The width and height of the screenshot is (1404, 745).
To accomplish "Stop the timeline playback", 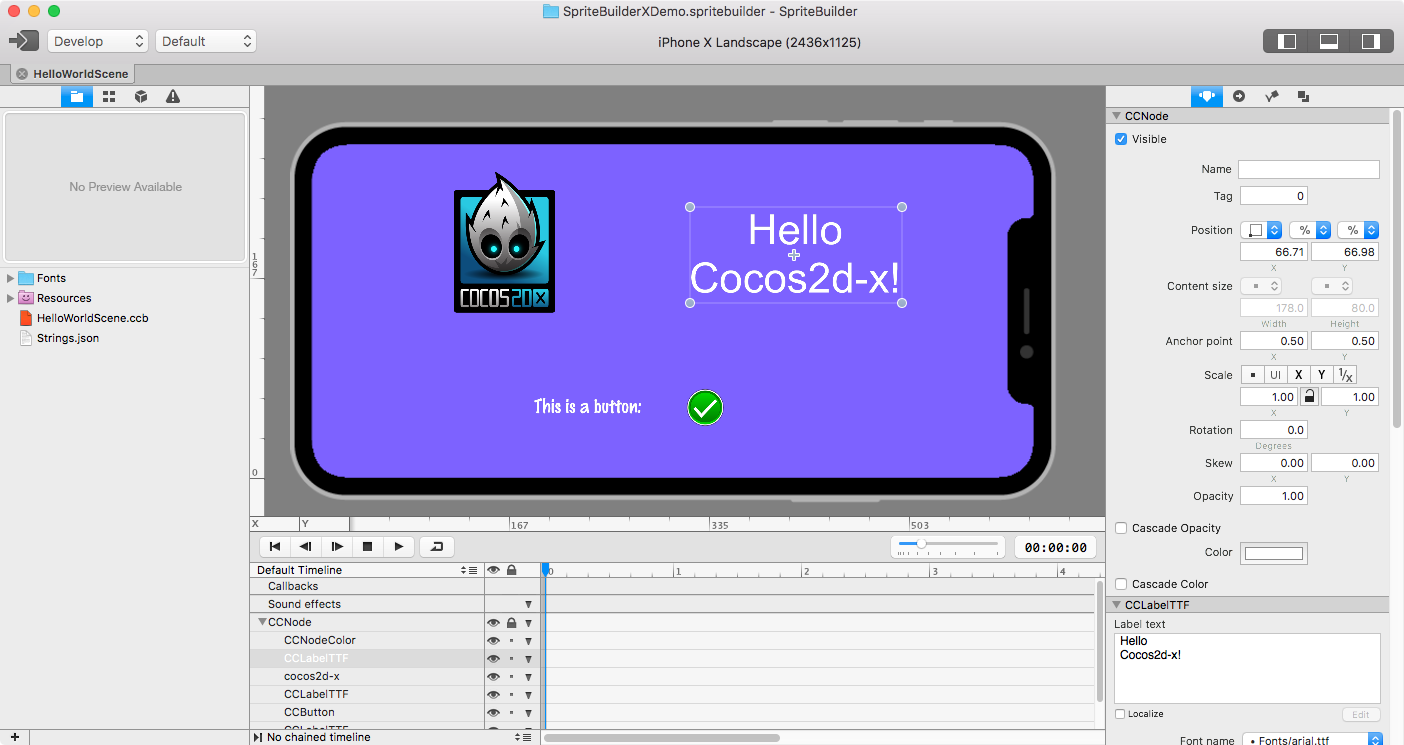I will click(x=367, y=547).
